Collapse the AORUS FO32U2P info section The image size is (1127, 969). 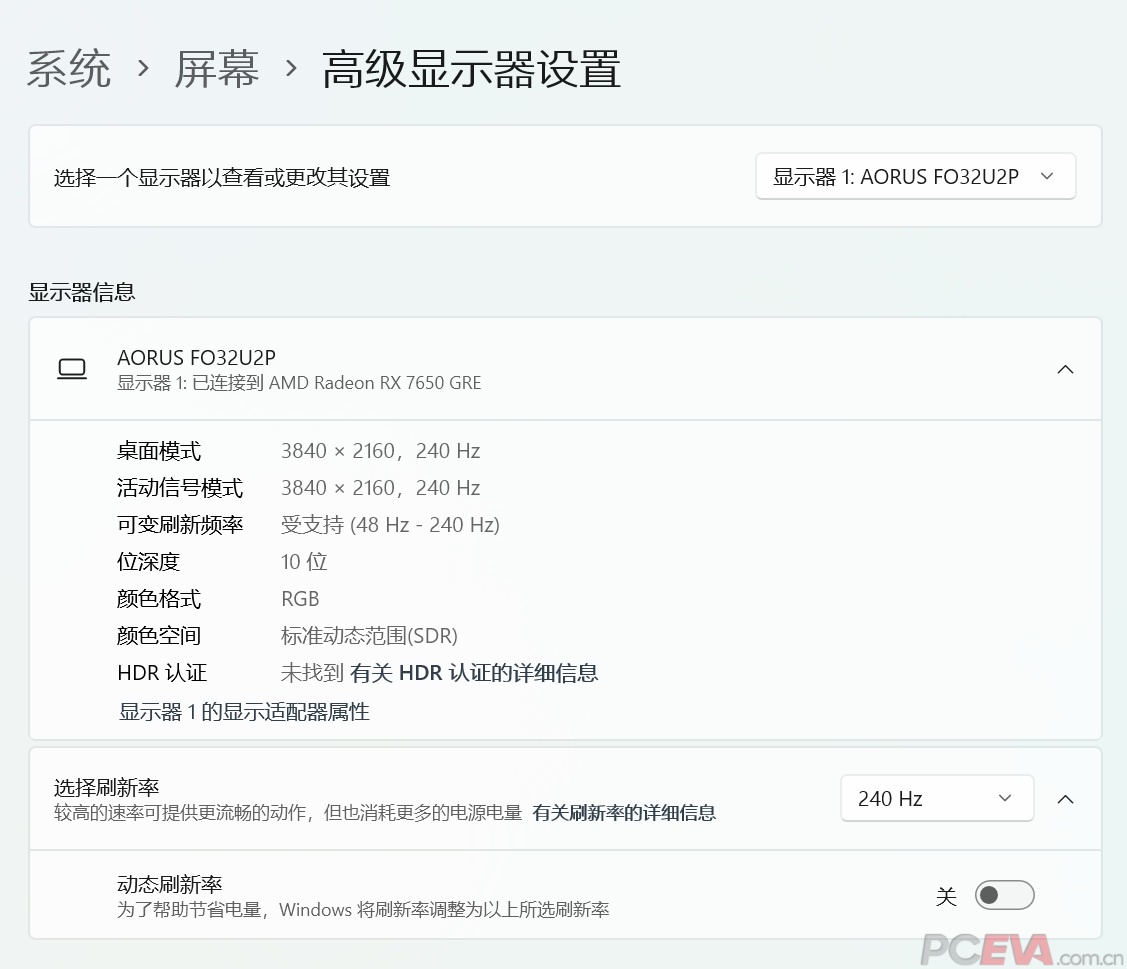(1065, 369)
